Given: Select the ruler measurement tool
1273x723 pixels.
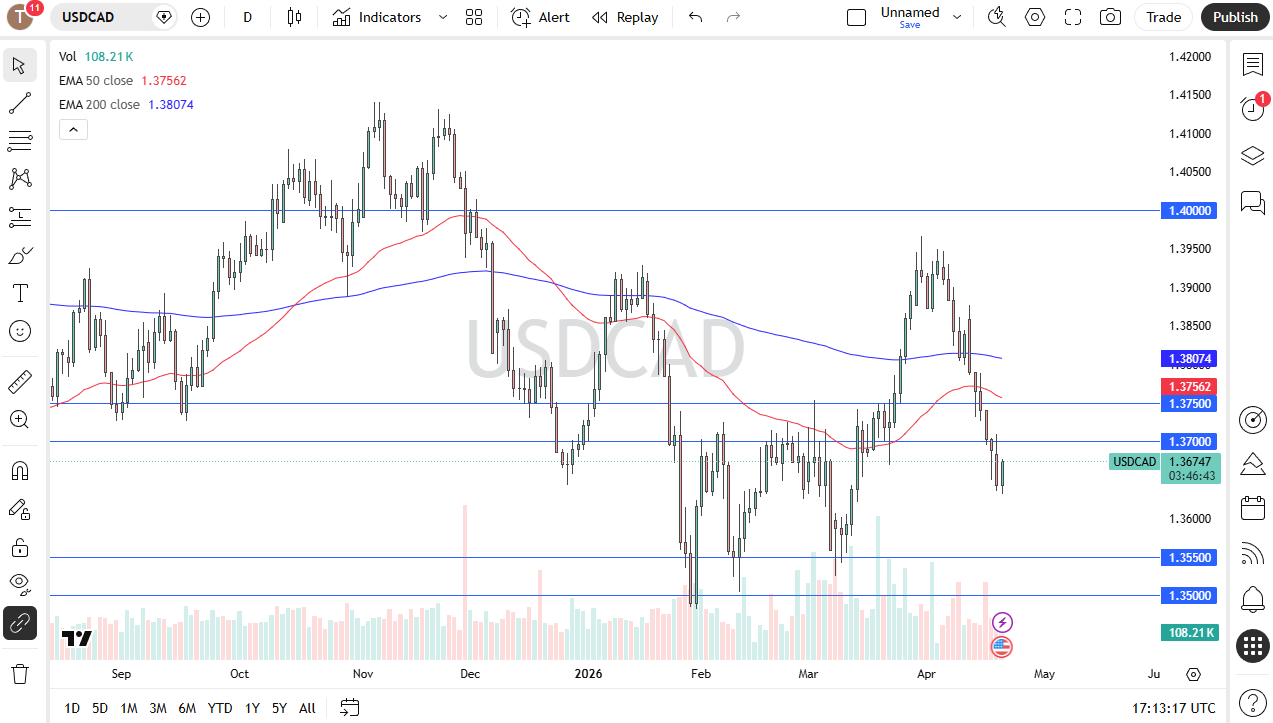Looking at the screenshot, I should tap(20, 381).
